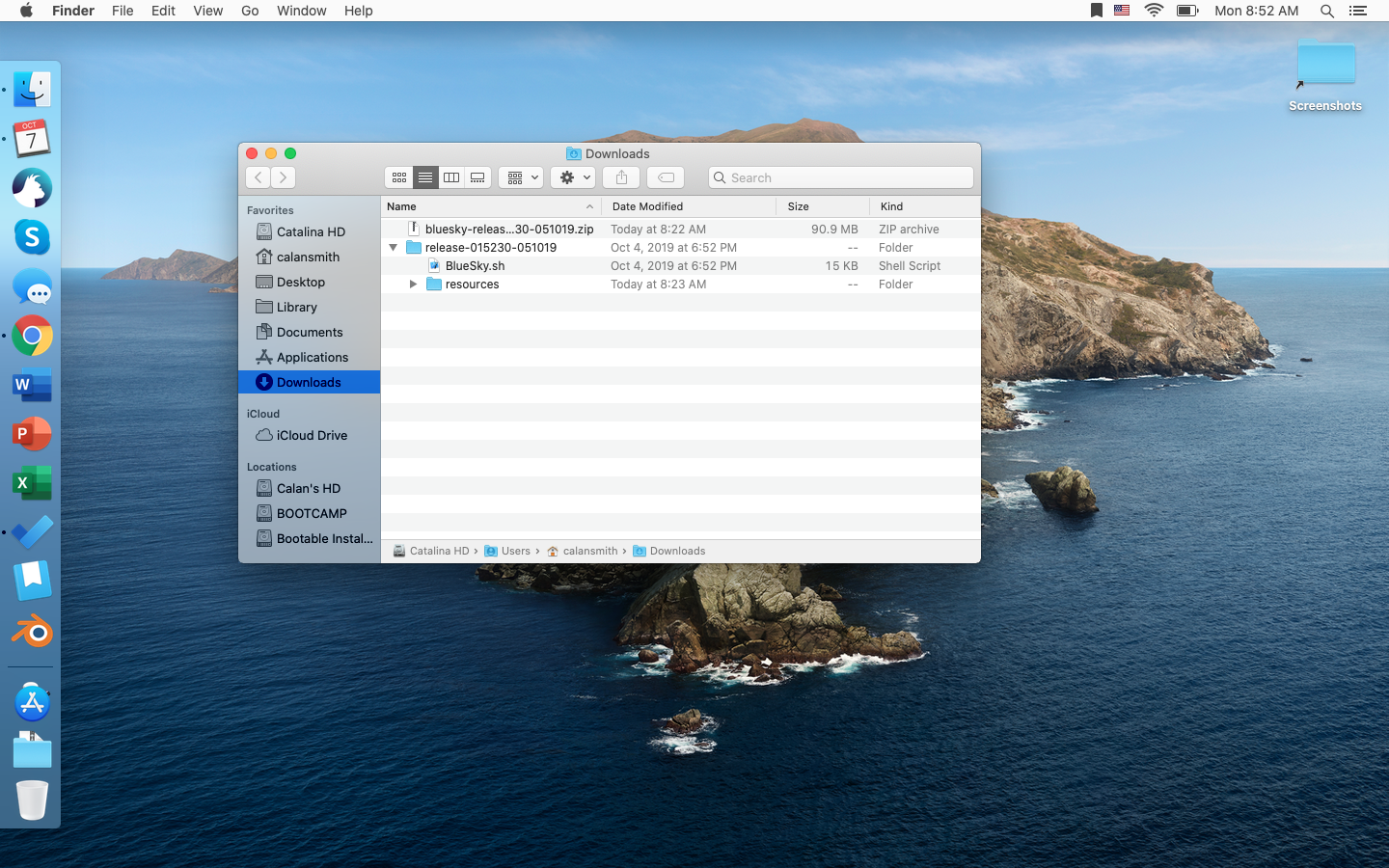Expand the resources folder

(x=413, y=285)
